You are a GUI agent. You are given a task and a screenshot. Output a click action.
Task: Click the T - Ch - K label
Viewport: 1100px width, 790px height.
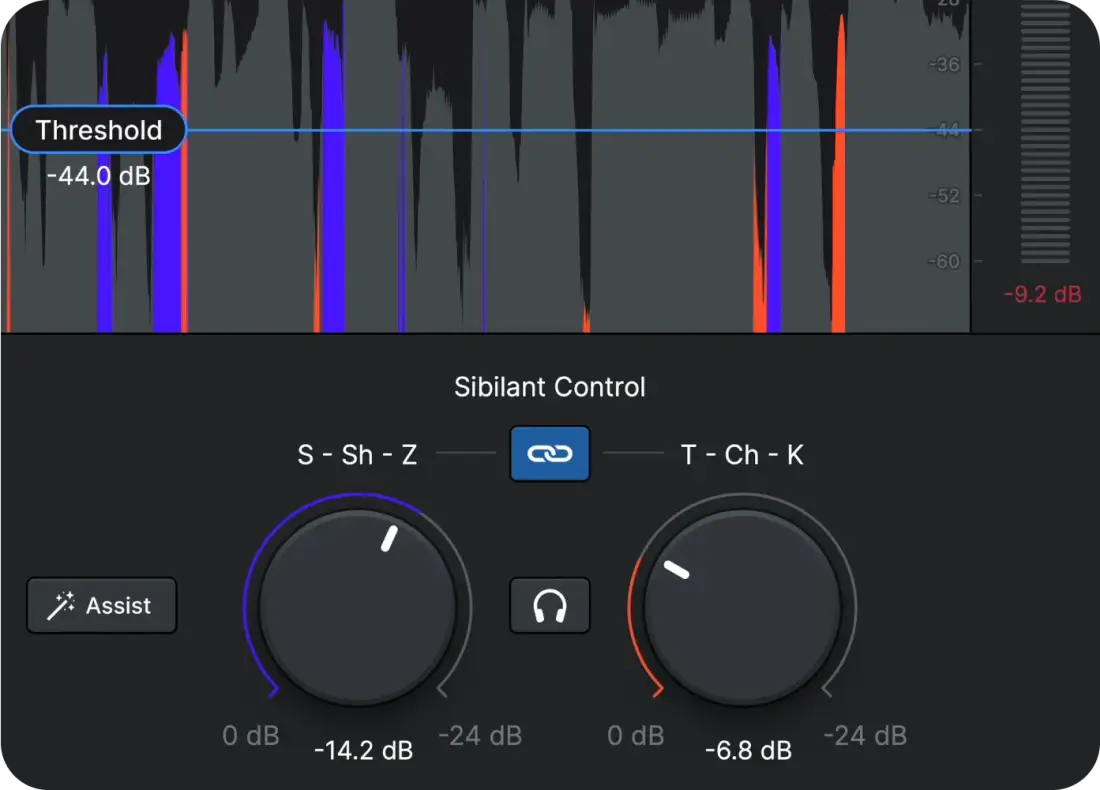742,455
